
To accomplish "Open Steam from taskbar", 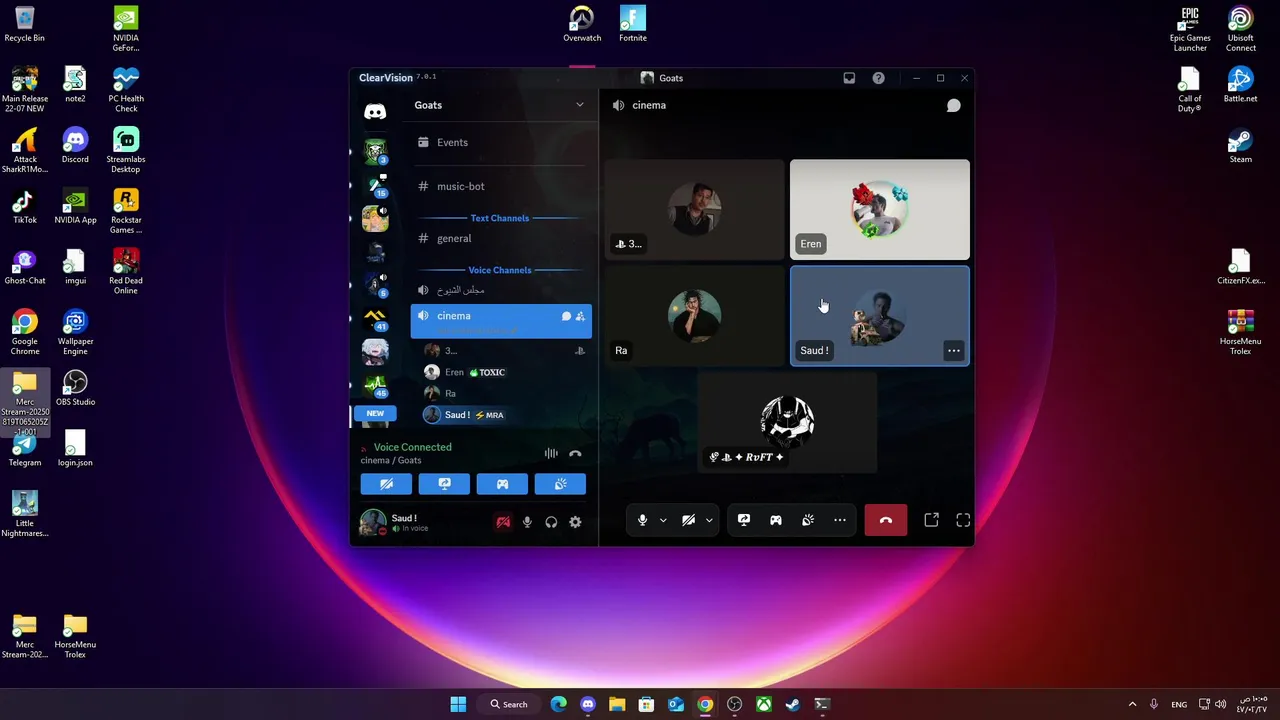I will 793,704.
